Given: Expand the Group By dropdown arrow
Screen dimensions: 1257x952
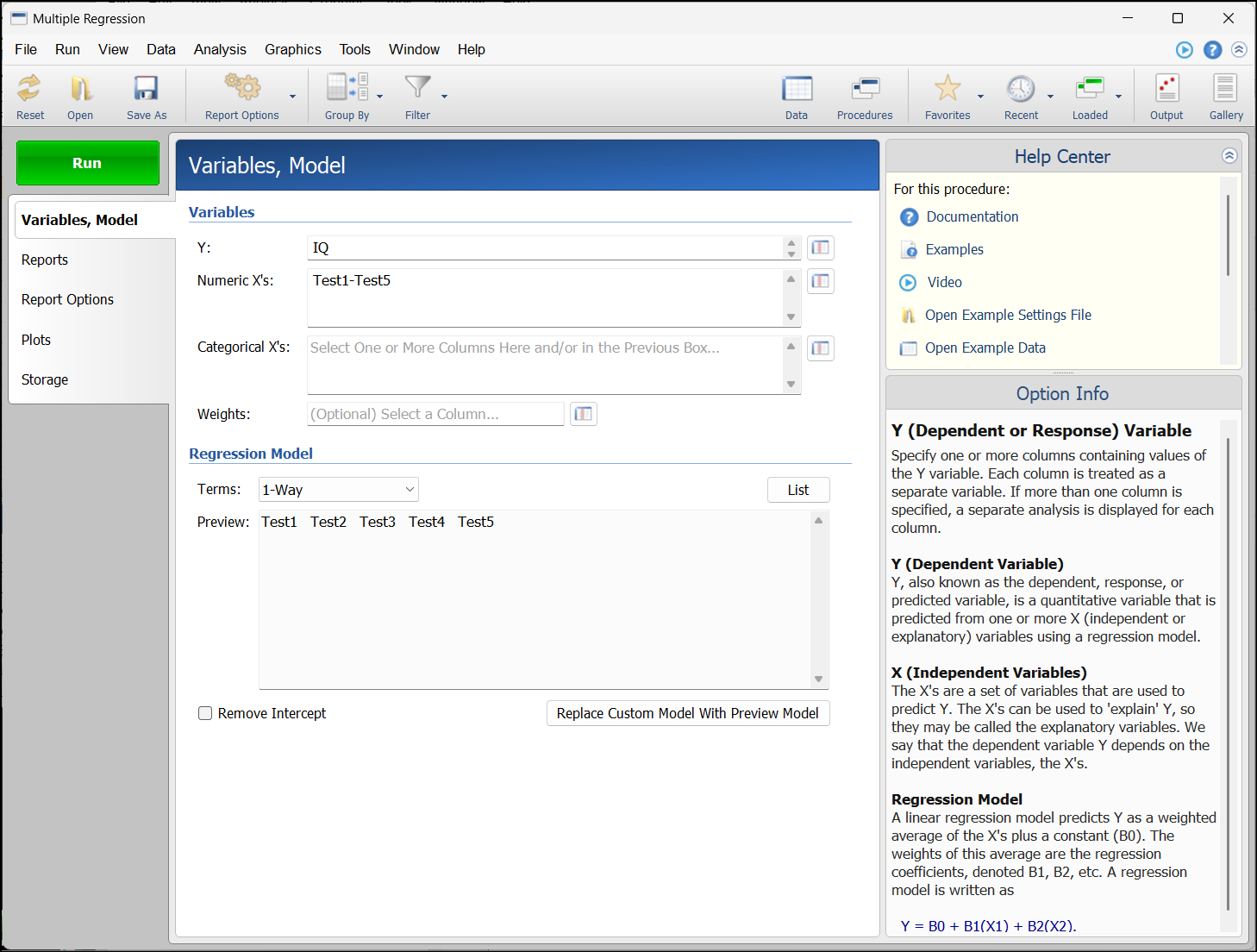Looking at the screenshot, I should click(379, 97).
